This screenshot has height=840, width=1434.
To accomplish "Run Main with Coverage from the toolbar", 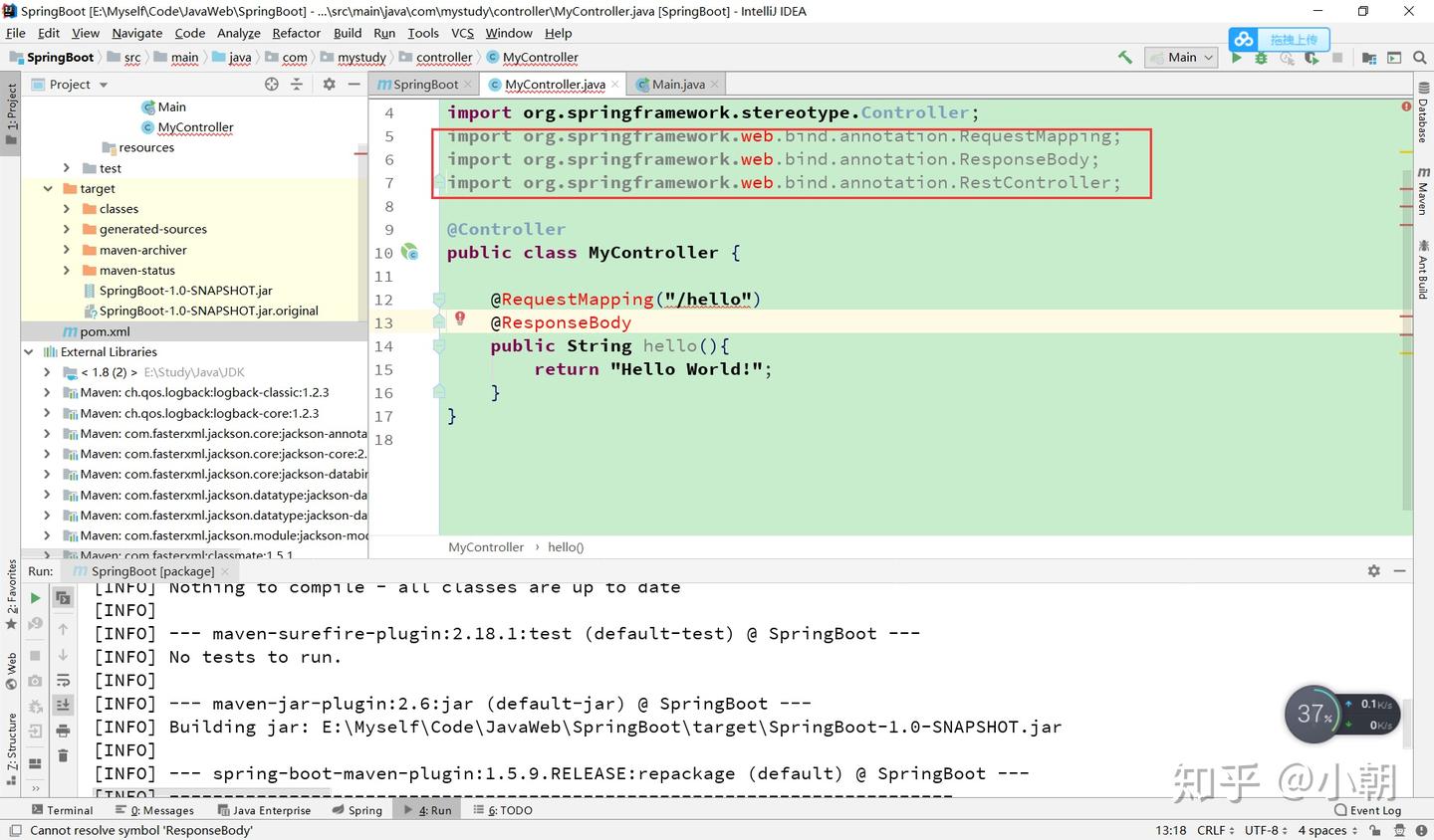I will coord(1312,58).
